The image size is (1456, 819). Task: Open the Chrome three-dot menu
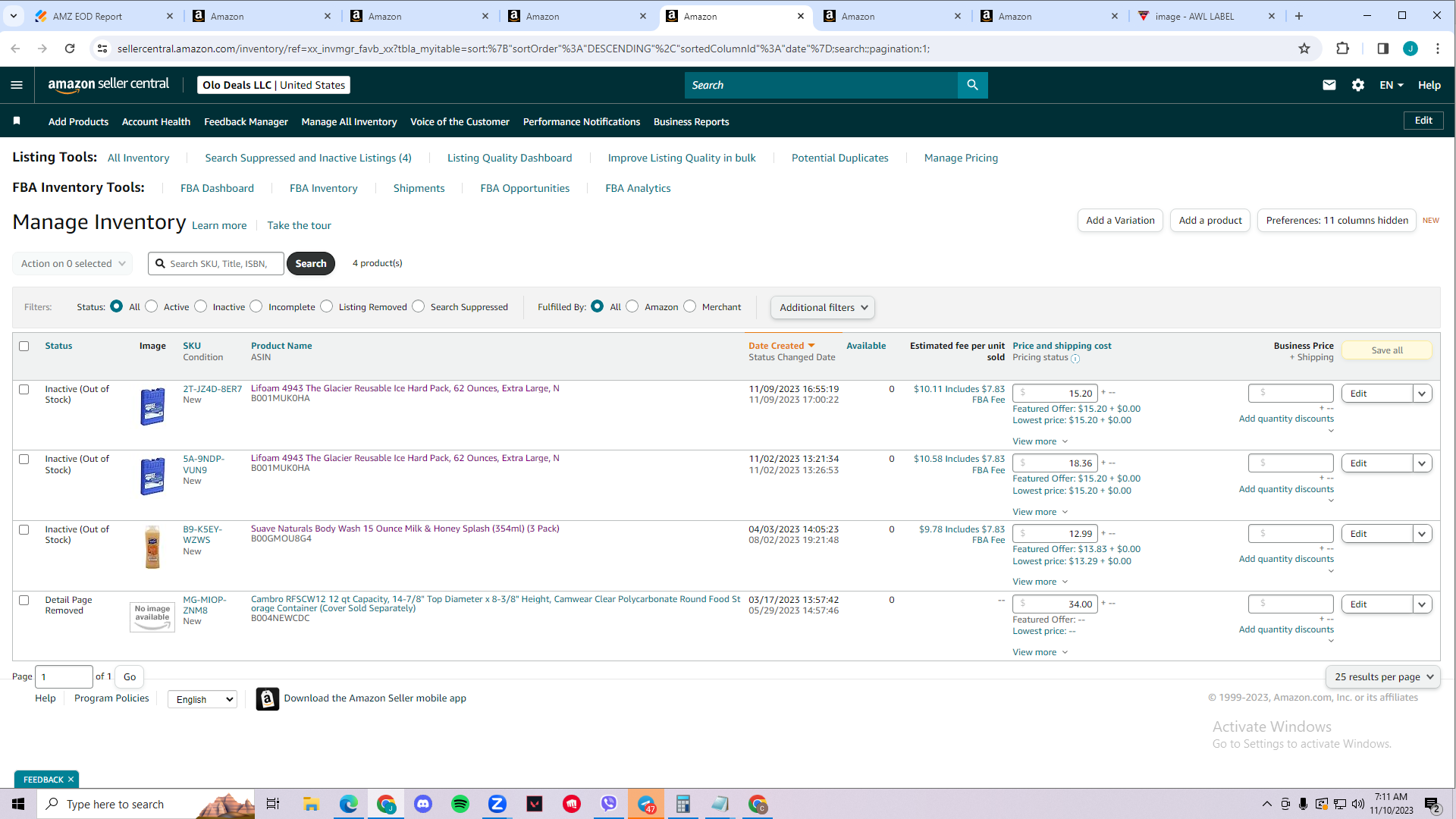click(x=1438, y=49)
